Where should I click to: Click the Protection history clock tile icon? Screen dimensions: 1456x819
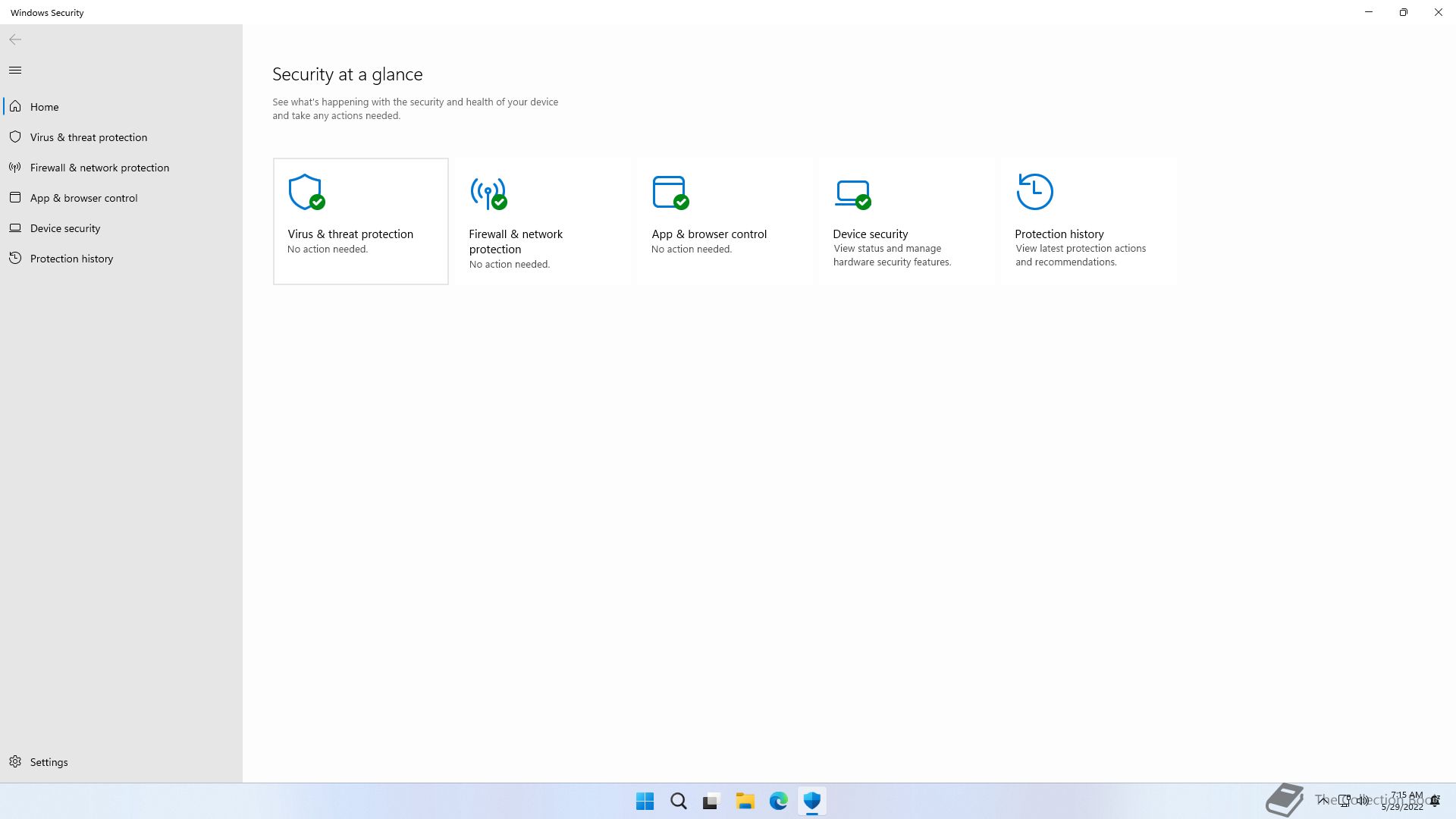tap(1034, 192)
